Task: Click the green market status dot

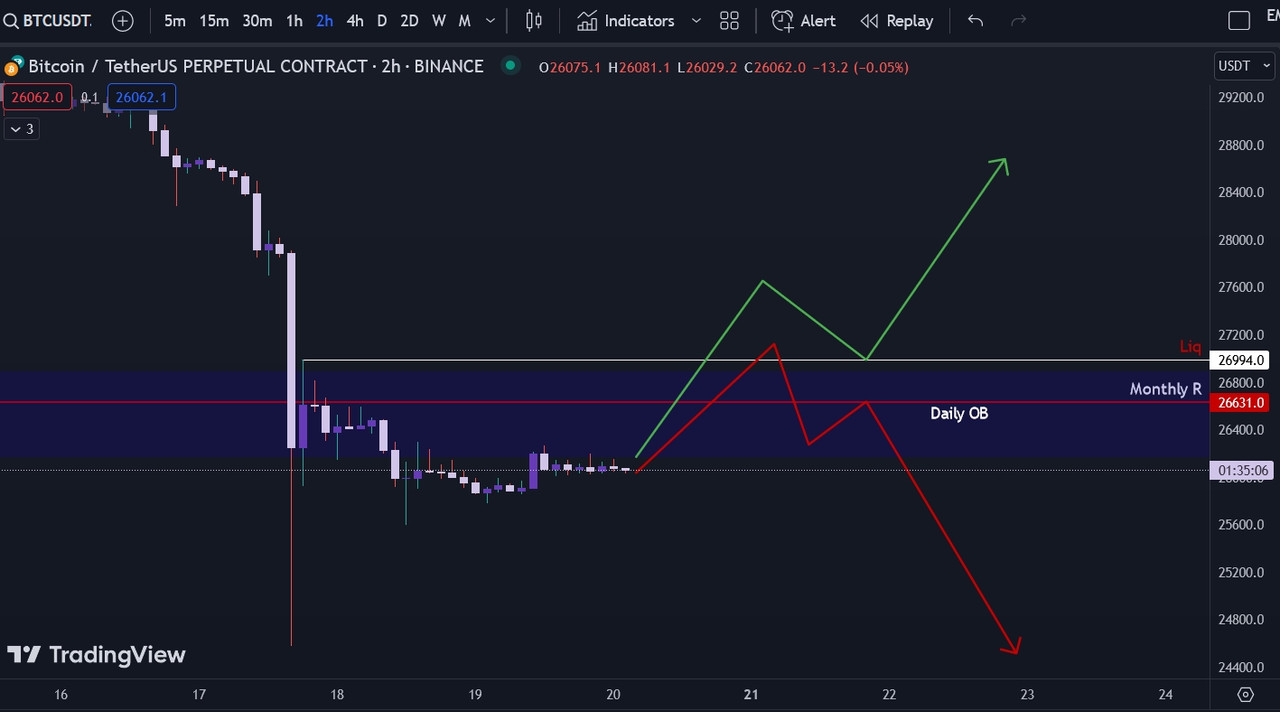Action: point(511,66)
